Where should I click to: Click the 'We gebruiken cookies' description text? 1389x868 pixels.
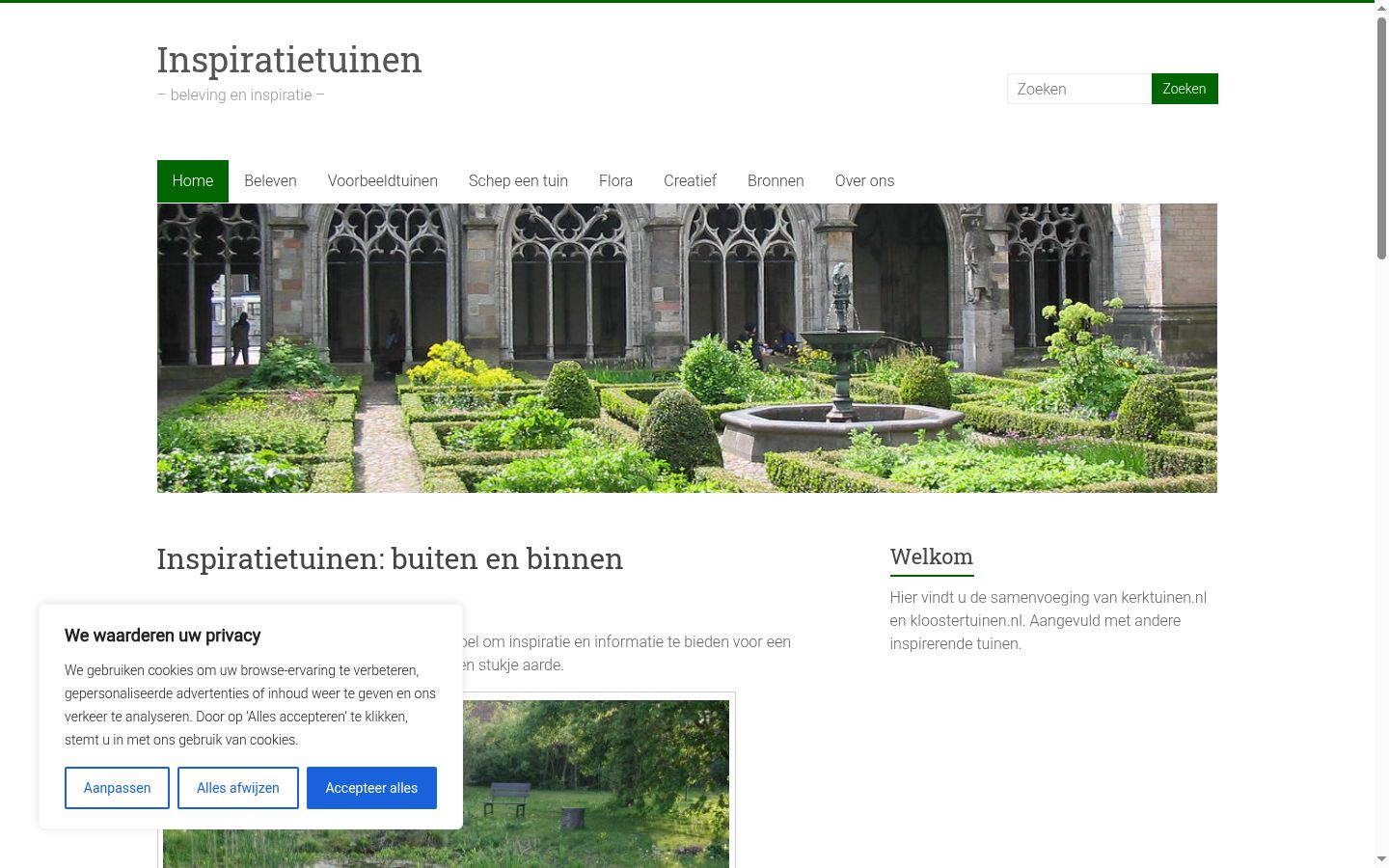[251, 705]
